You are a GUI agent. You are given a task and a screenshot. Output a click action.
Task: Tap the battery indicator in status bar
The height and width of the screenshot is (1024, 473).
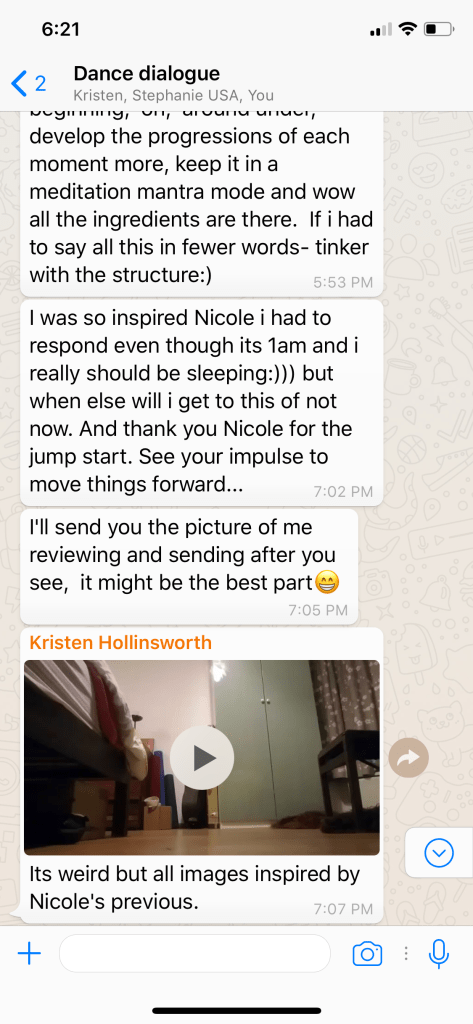tap(438, 29)
